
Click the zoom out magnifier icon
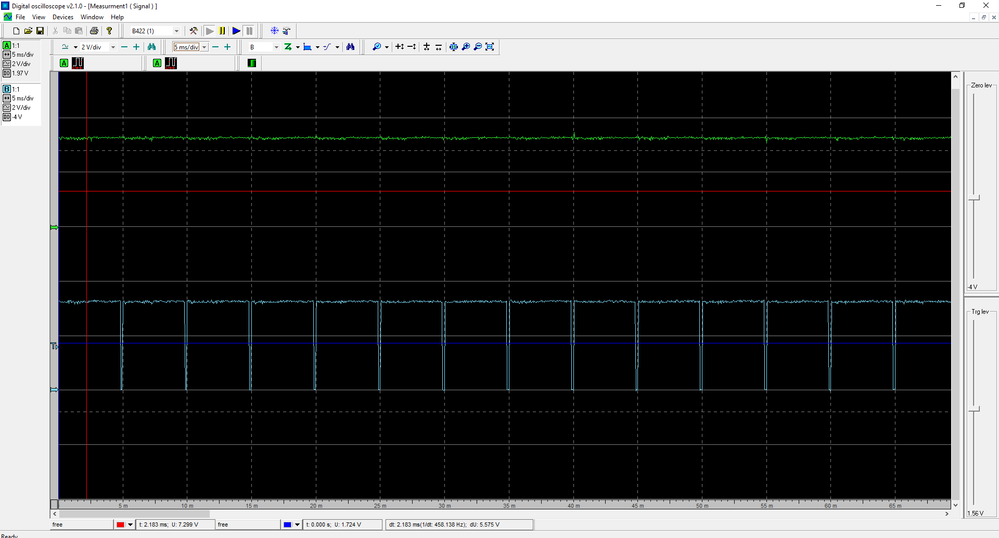(x=478, y=47)
